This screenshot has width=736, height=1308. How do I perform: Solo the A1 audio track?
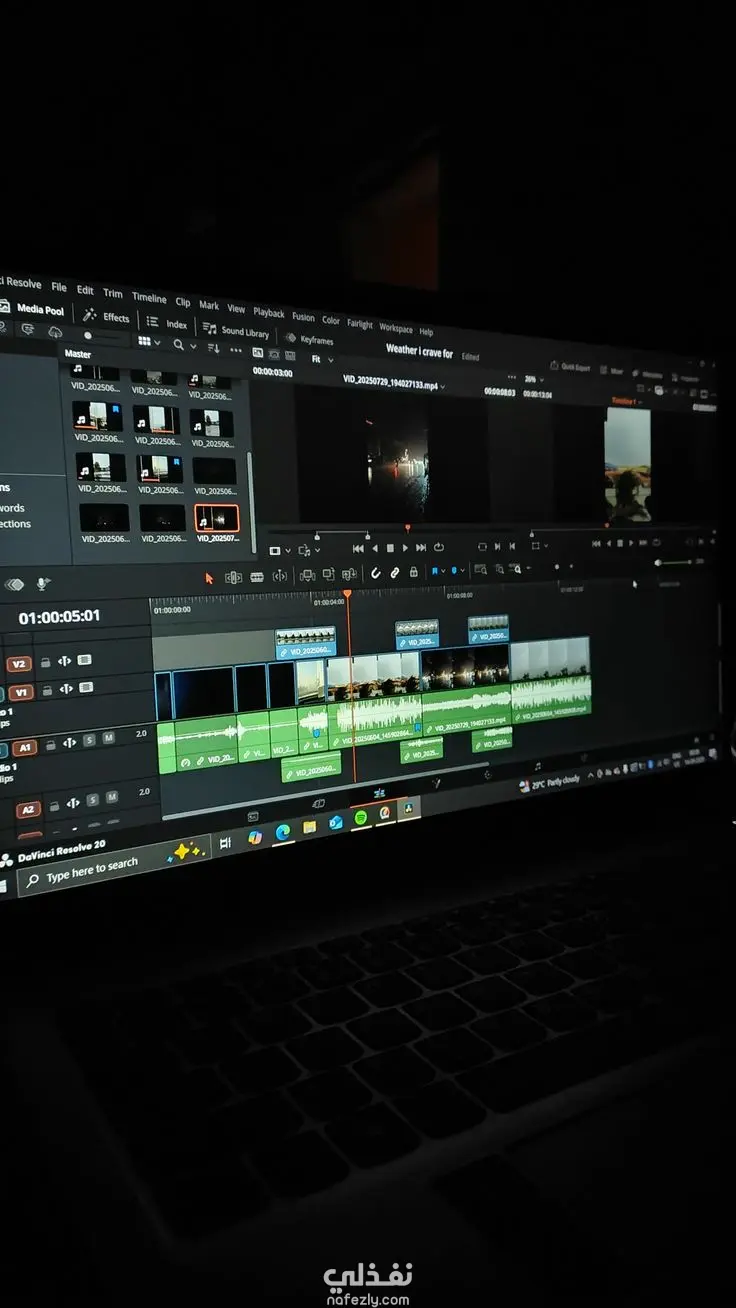pyautogui.click(x=89, y=741)
